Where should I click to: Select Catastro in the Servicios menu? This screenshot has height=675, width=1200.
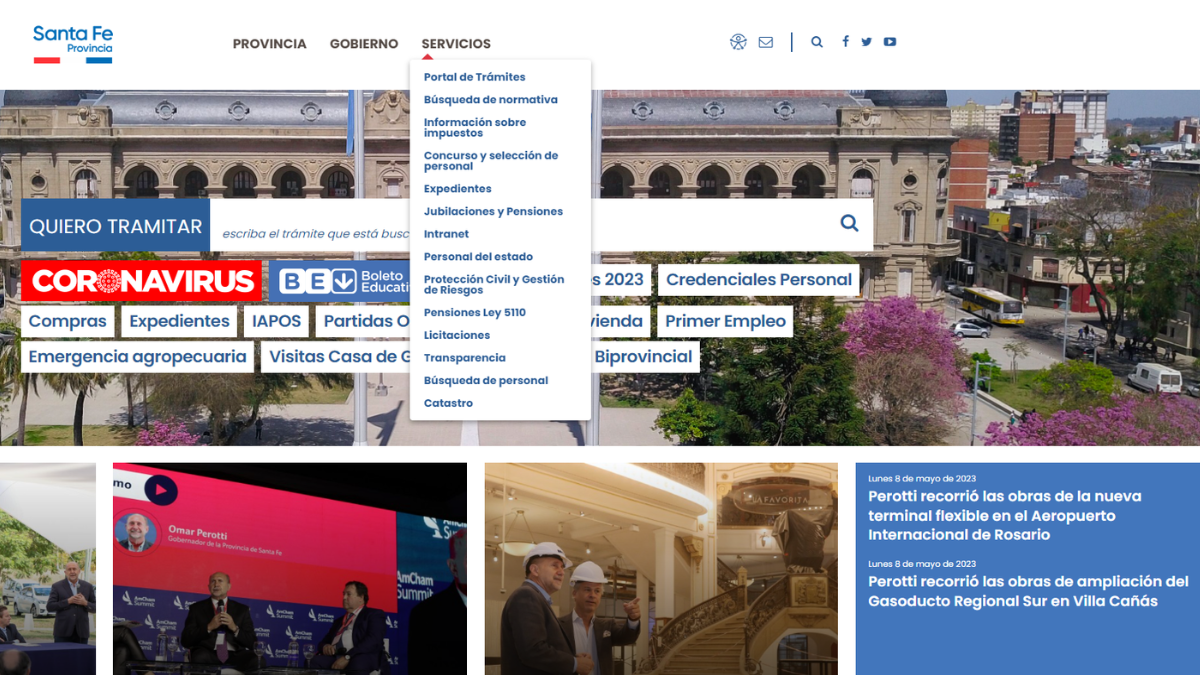448,404
